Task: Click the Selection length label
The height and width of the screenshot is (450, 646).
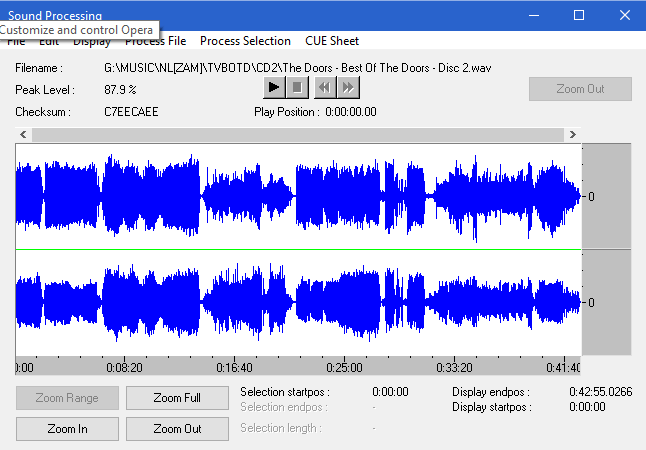Action: (281, 428)
